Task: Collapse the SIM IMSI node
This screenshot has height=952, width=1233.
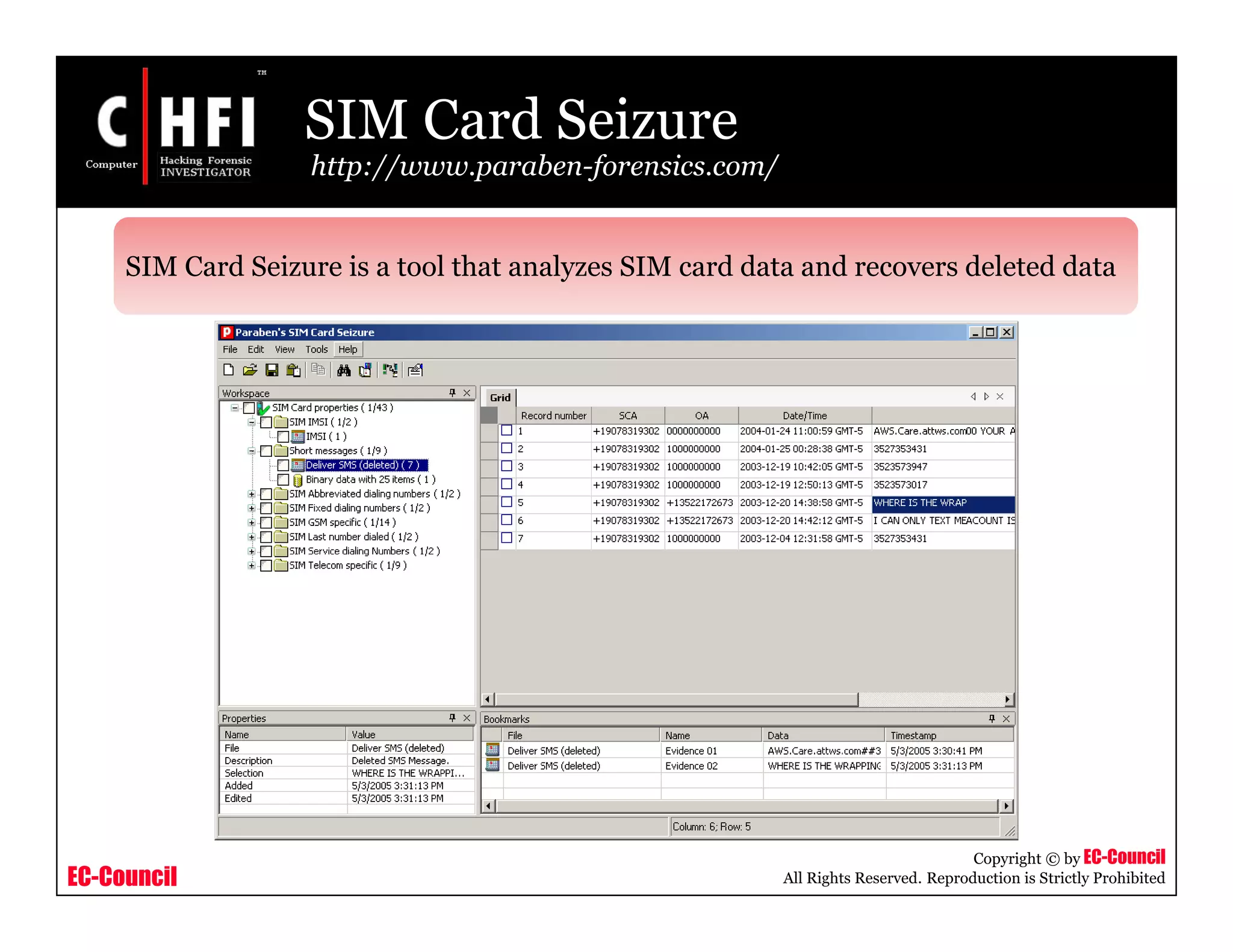Action: [x=252, y=422]
